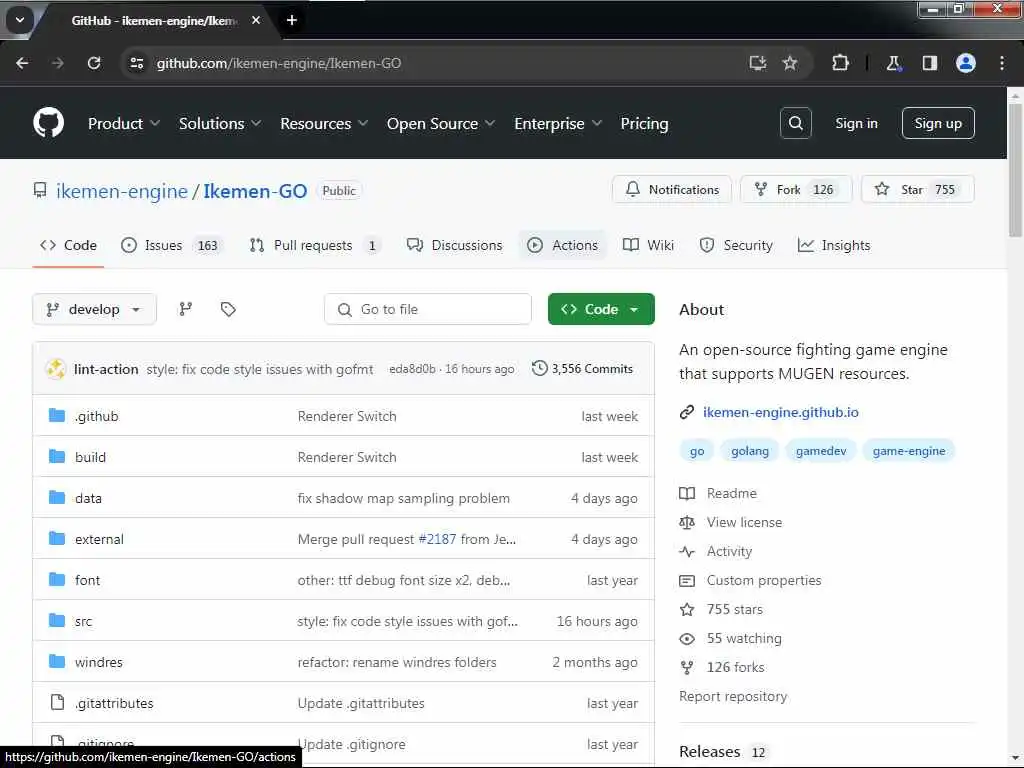Screen dimensions: 1024x768
Task: Toggle the browser side panel icon
Action: pyautogui.click(x=929, y=63)
